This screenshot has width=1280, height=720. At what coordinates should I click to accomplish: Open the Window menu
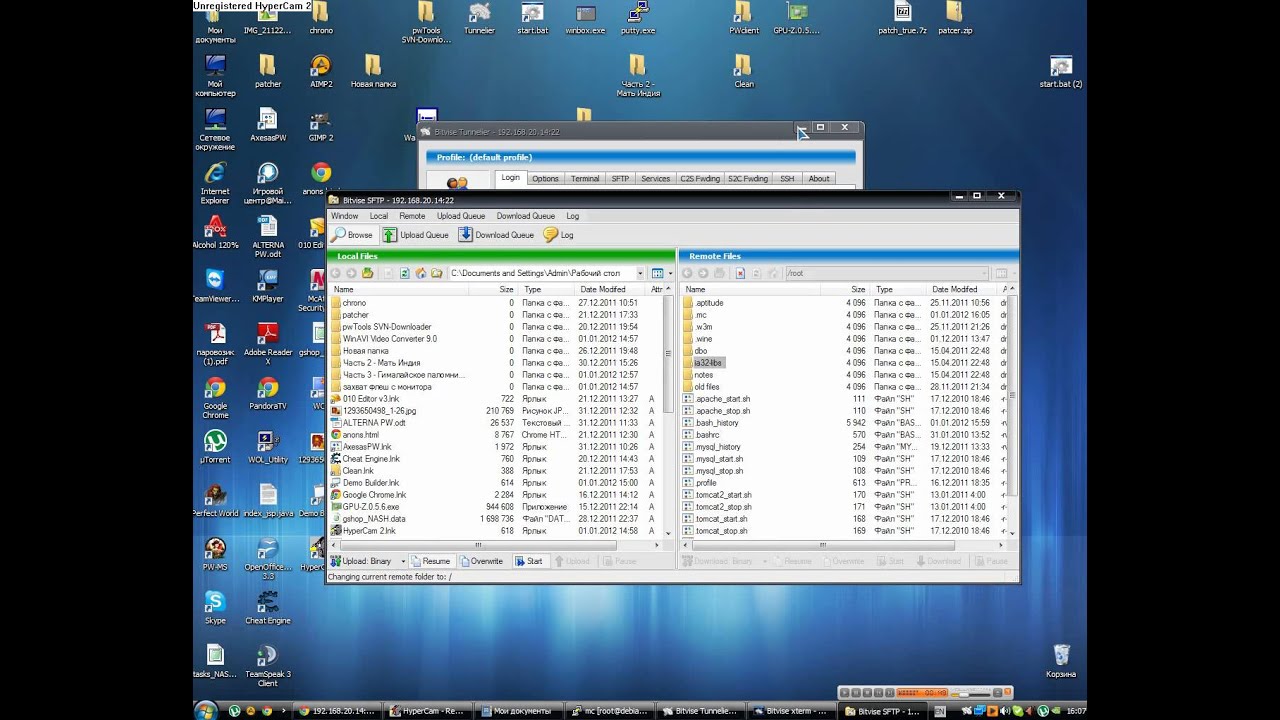pos(344,216)
